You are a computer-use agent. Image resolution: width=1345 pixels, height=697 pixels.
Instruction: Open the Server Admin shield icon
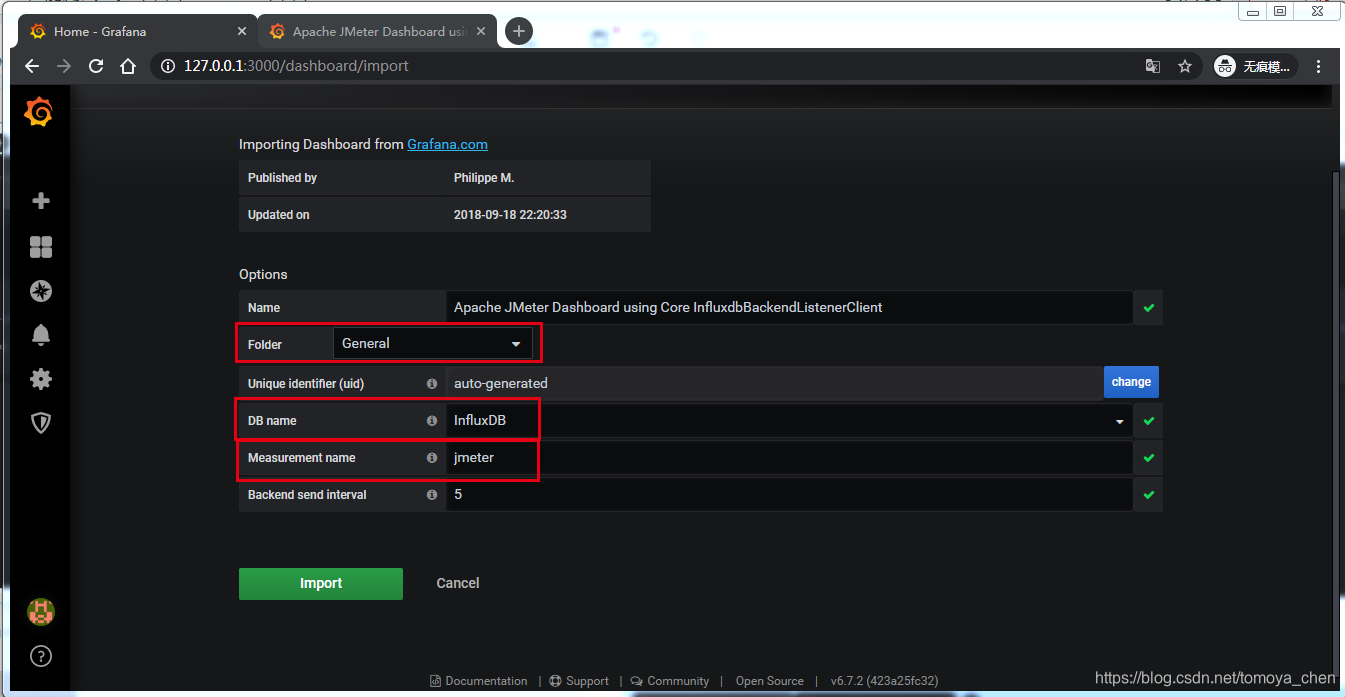click(x=41, y=423)
